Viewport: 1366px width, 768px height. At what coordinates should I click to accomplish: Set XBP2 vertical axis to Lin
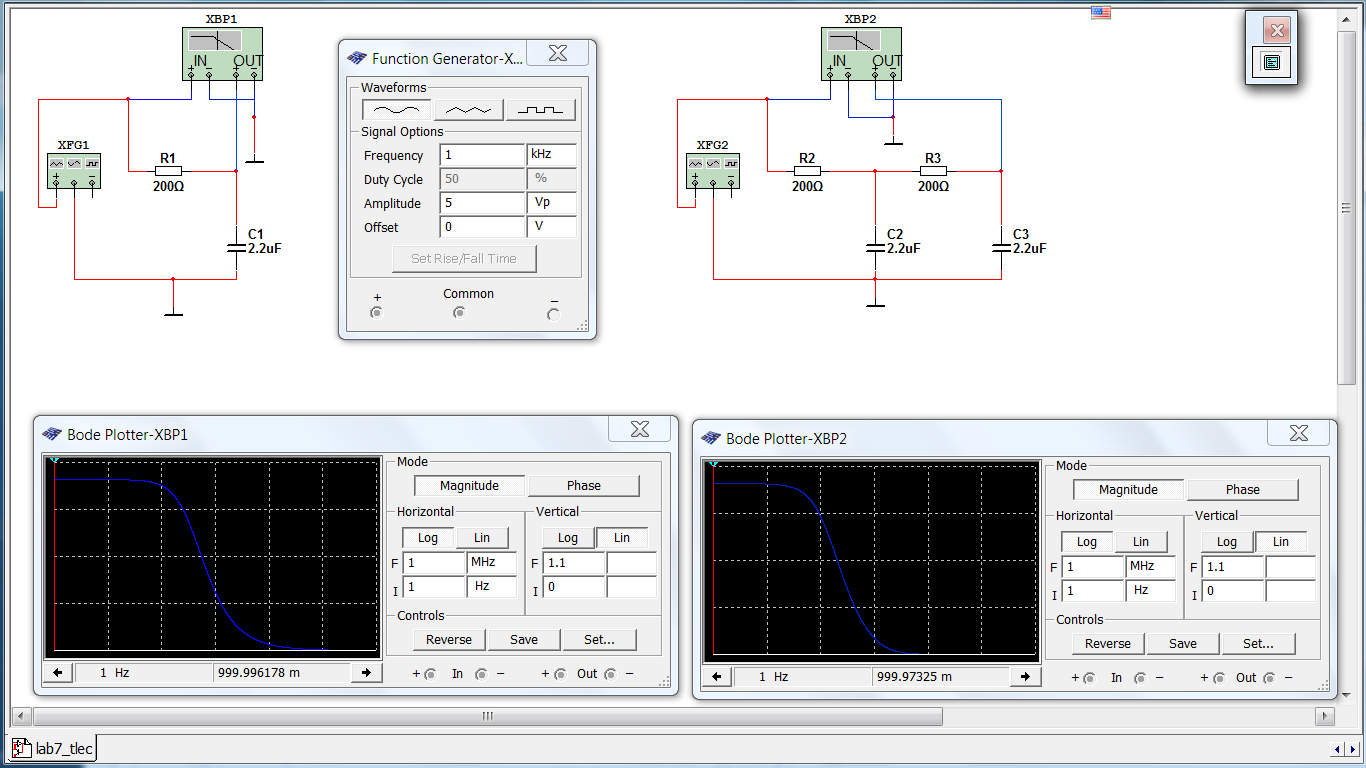(1281, 542)
